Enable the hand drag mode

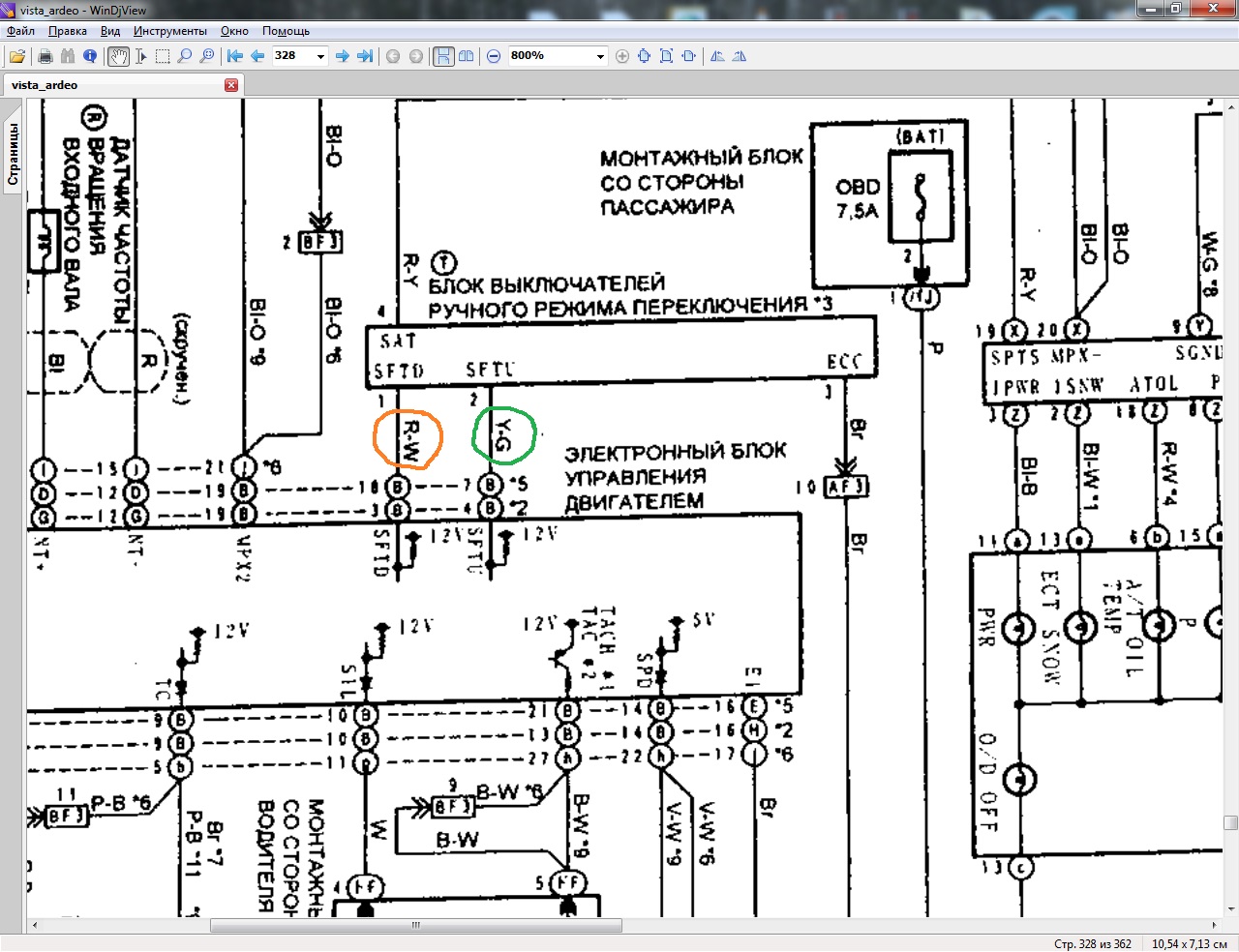pos(118,56)
